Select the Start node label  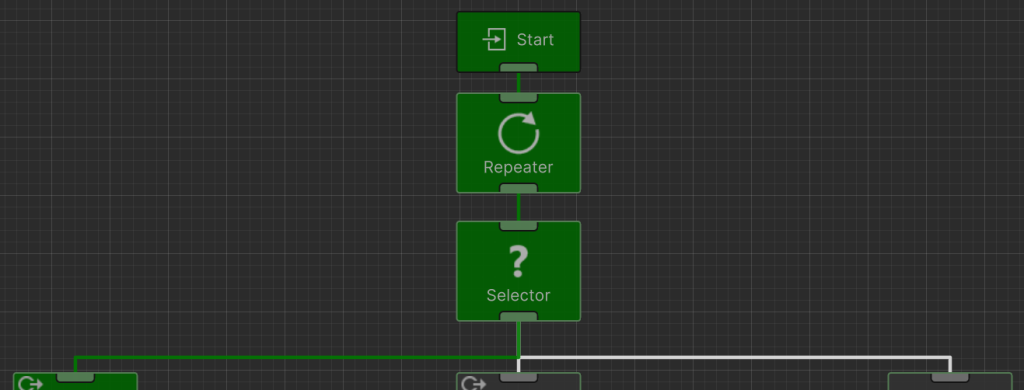(535, 40)
